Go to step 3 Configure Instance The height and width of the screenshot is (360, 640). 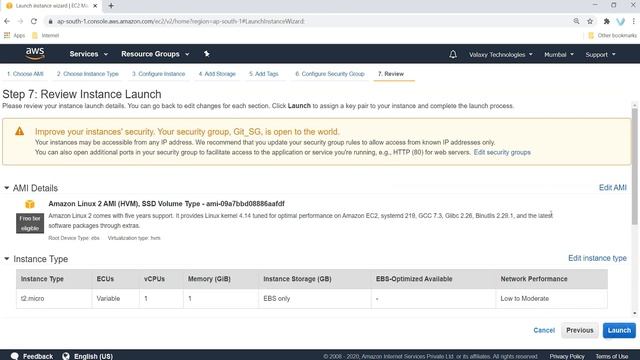pyautogui.click(x=158, y=74)
